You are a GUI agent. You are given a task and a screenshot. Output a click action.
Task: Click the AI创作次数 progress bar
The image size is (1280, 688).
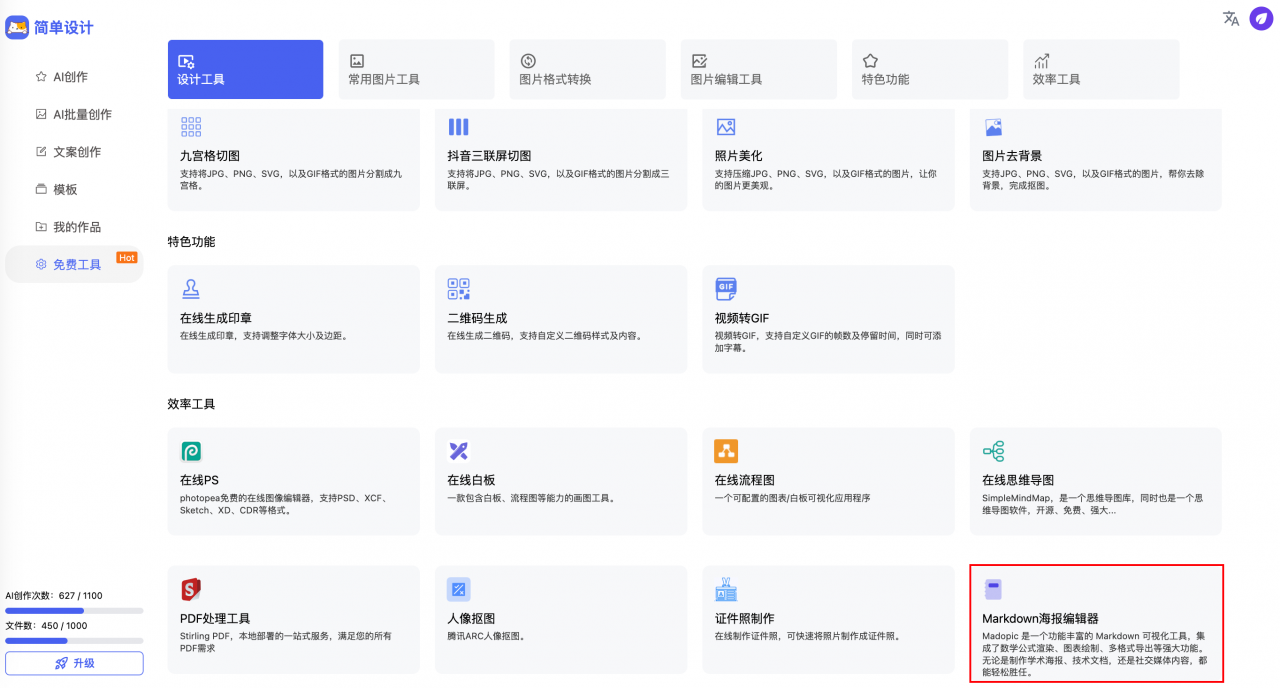click(x=74, y=610)
